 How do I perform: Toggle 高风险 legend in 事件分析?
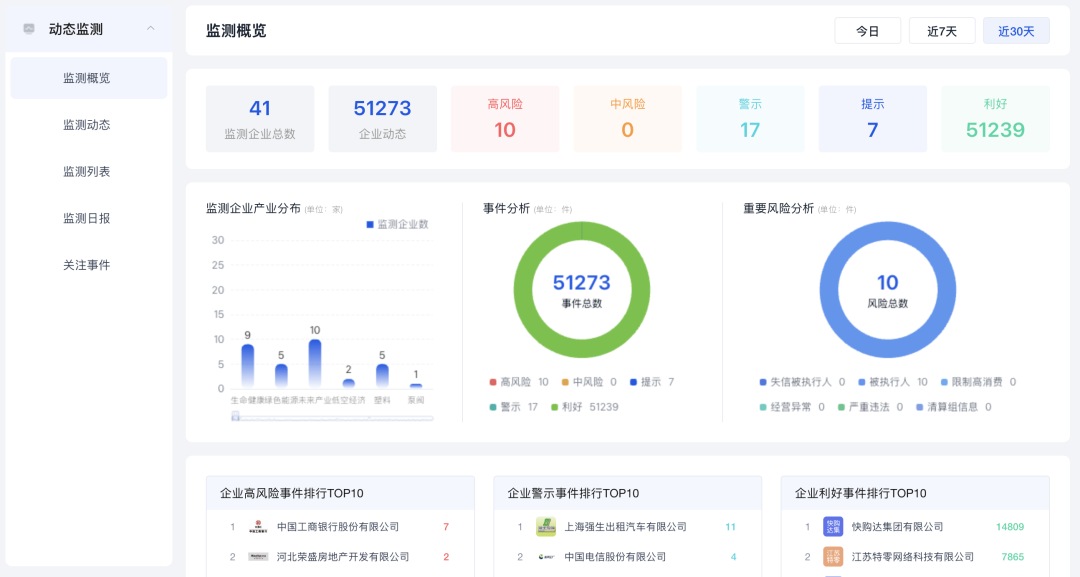click(x=519, y=382)
